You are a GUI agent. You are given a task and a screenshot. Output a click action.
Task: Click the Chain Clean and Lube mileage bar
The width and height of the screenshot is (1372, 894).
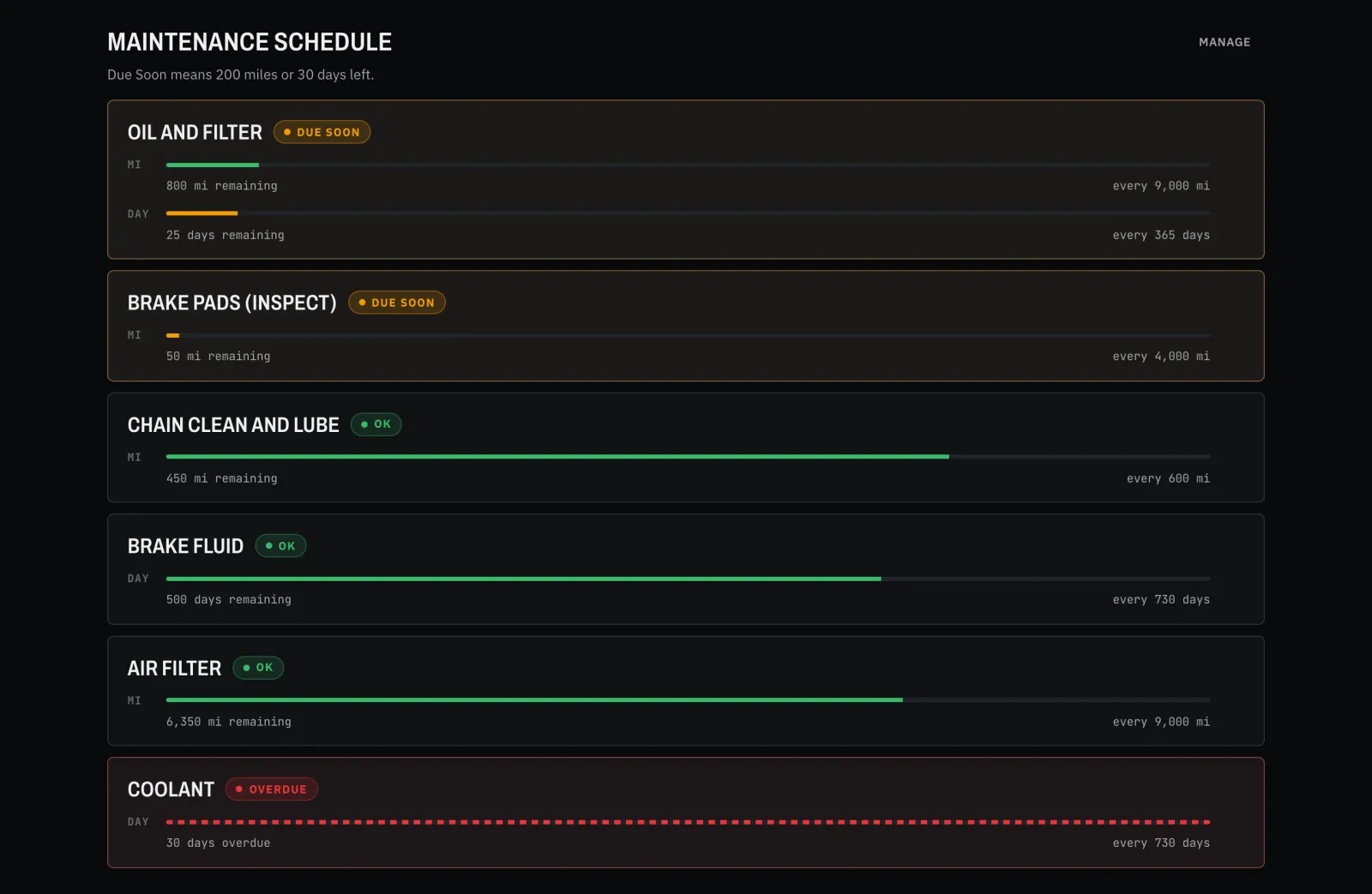tap(688, 457)
